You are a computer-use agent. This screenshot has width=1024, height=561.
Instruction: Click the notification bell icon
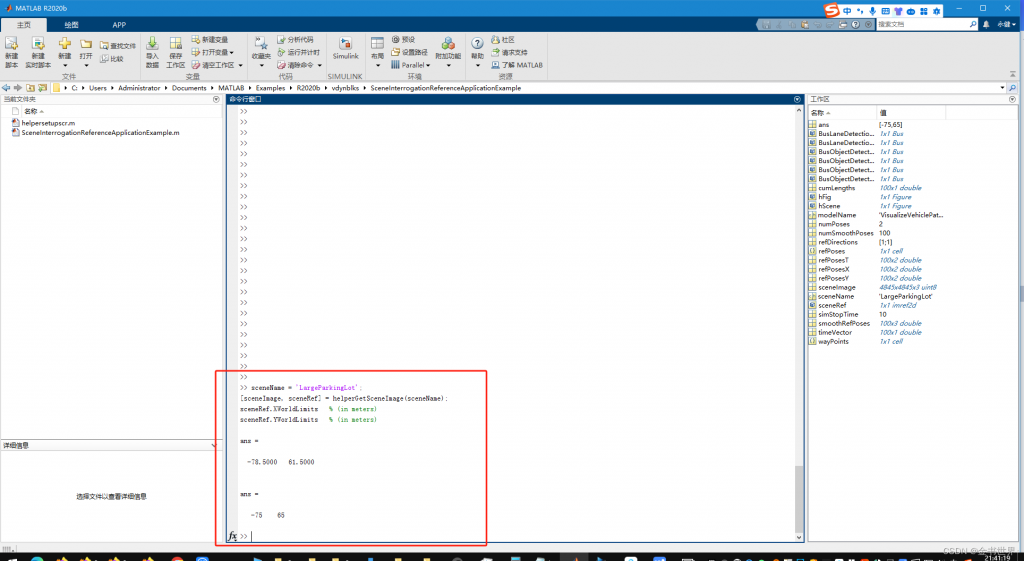click(x=985, y=24)
